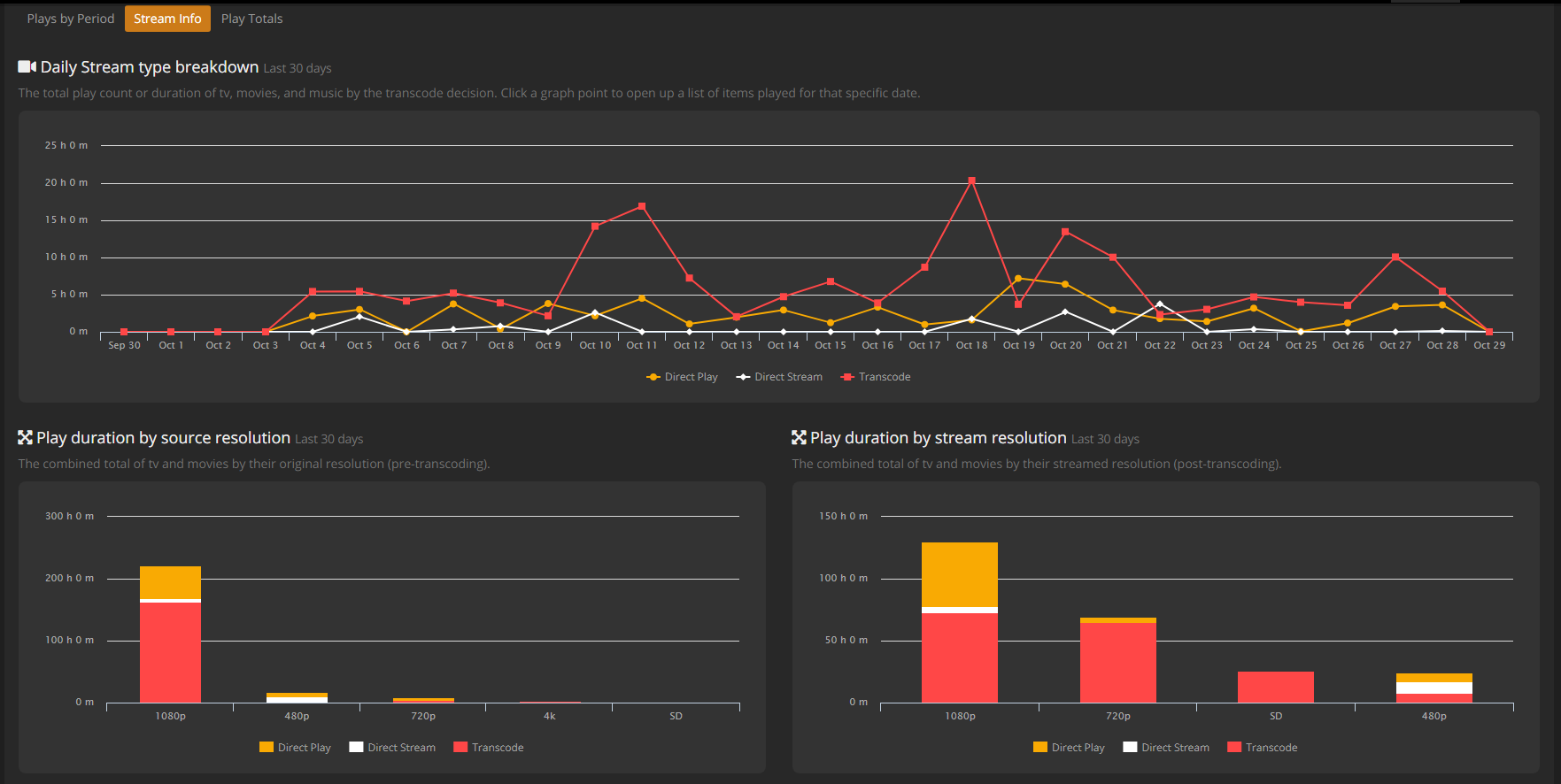
Task: Click the video camera icon beside Daily Stream
Action: (27, 66)
